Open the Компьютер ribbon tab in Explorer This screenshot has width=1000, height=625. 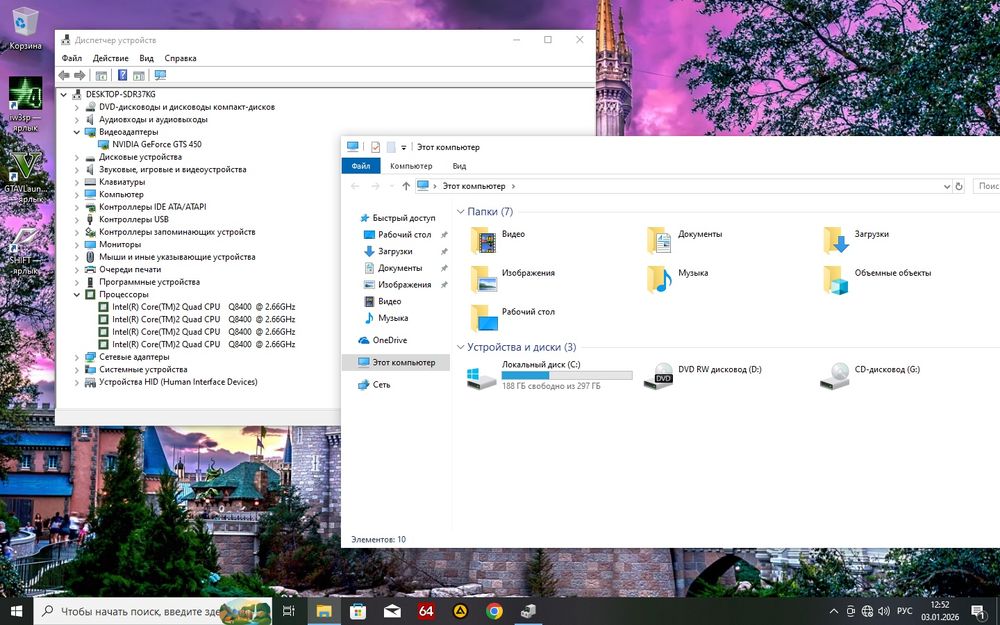[x=411, y=166]
